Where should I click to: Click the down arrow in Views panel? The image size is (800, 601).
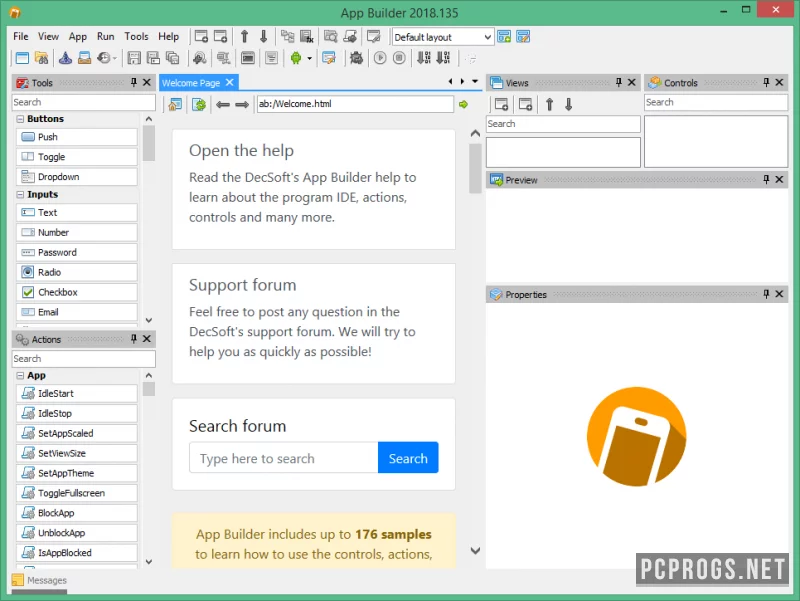click(x=568, y=104)
